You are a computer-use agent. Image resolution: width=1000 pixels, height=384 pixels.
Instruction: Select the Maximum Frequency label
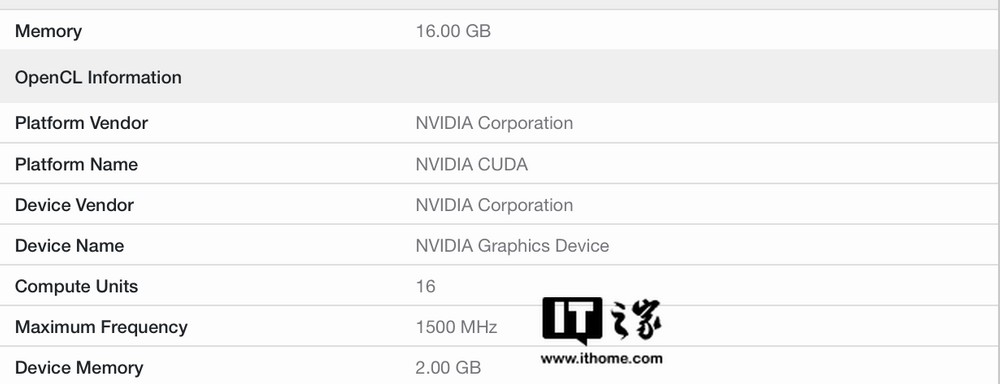pos(101,327)
